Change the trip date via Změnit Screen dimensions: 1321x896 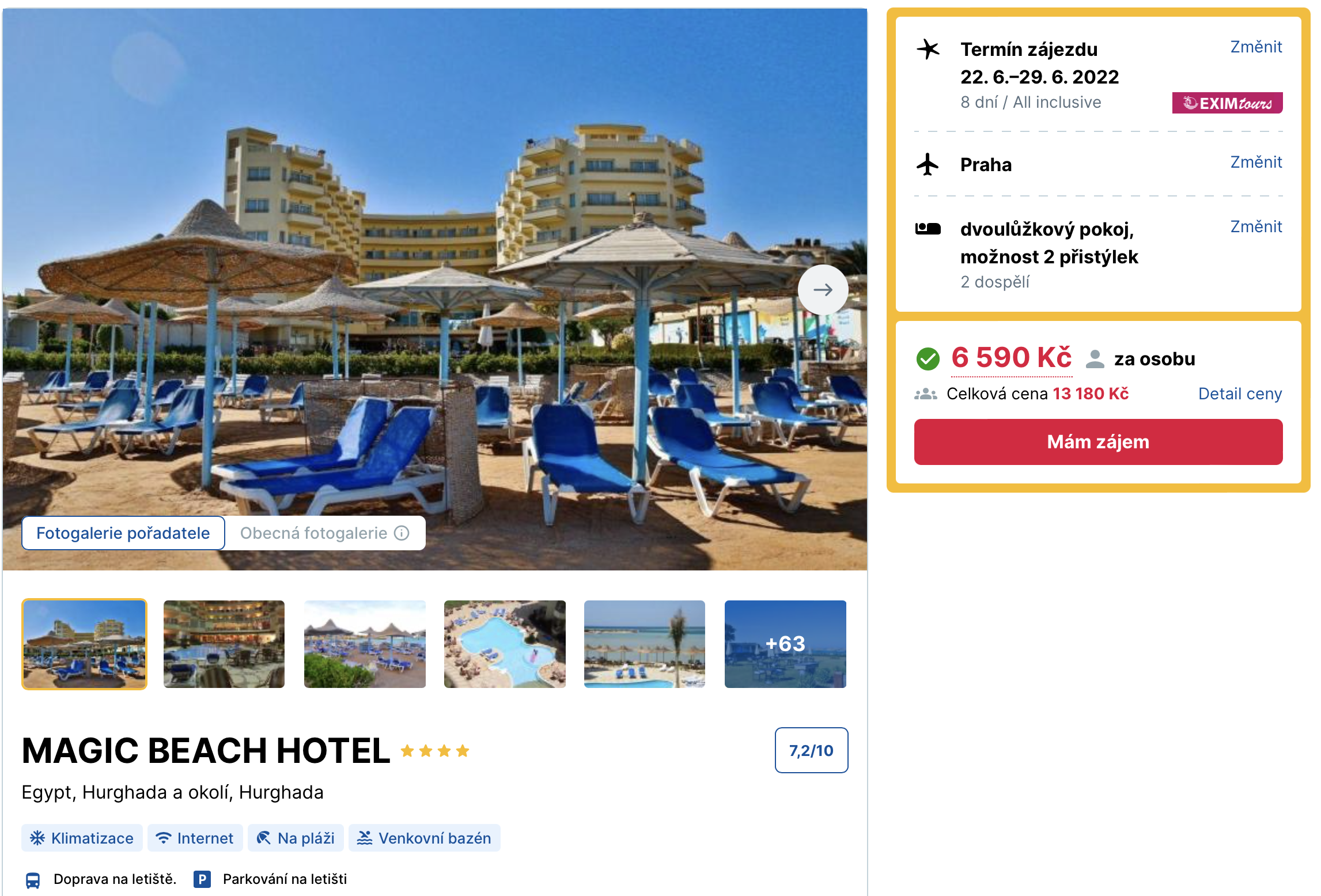click(x=1256, y=47)
